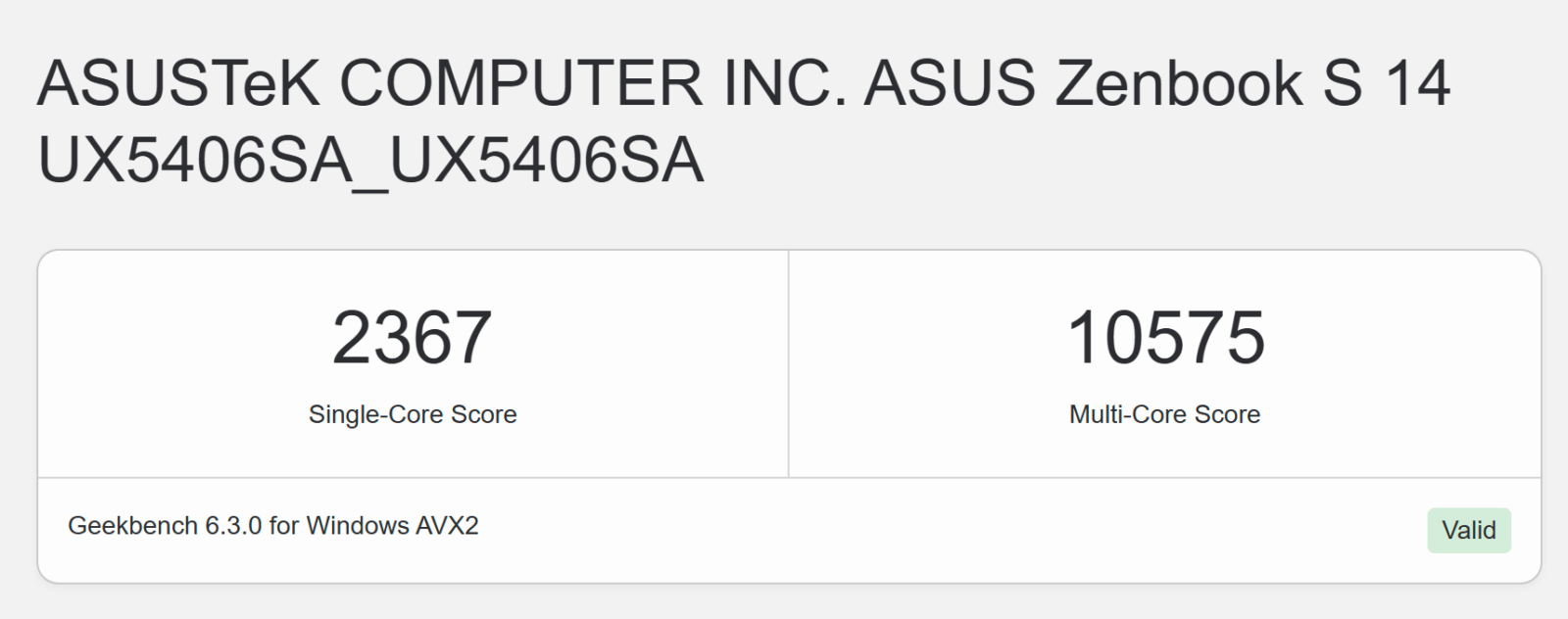Click the single-core score value 2367

tap(412, 338)
